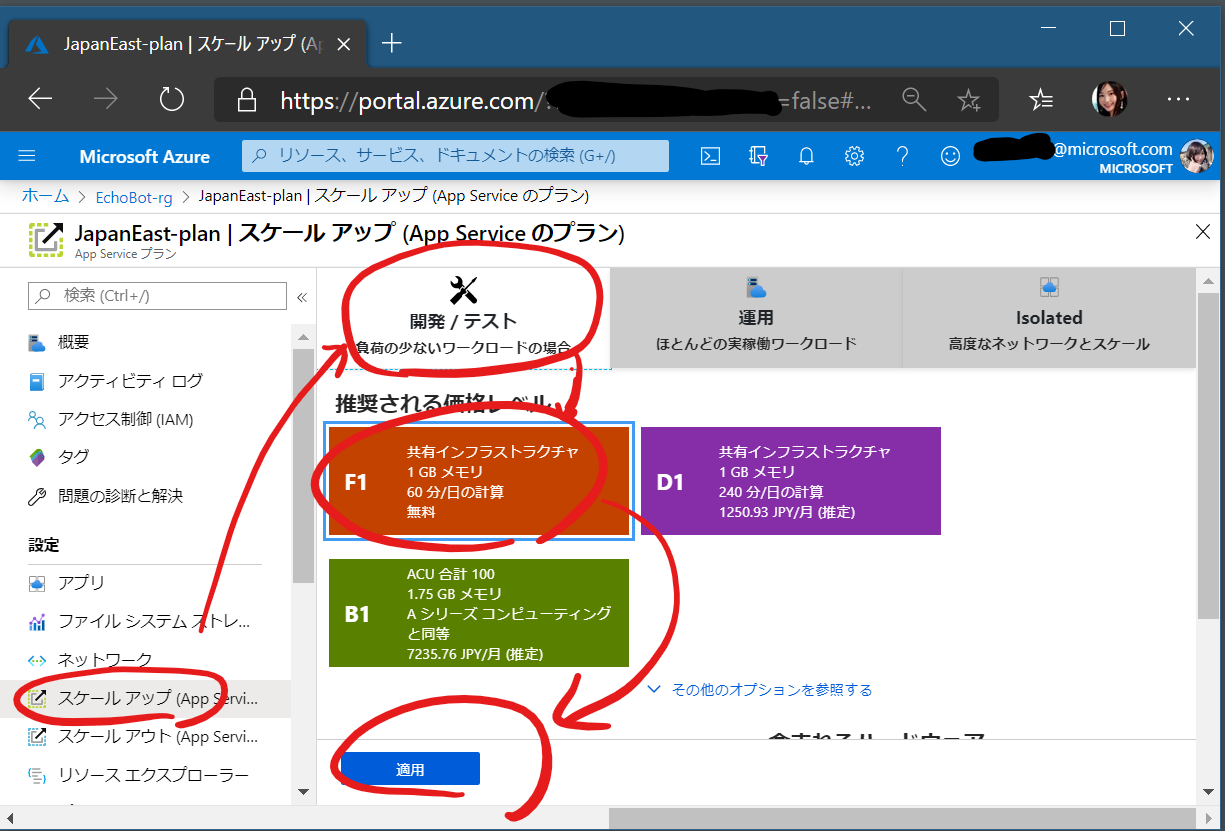The image size is (1225, 831).
Task: Select the F1 free pricing tier
Action: point(479,481)
